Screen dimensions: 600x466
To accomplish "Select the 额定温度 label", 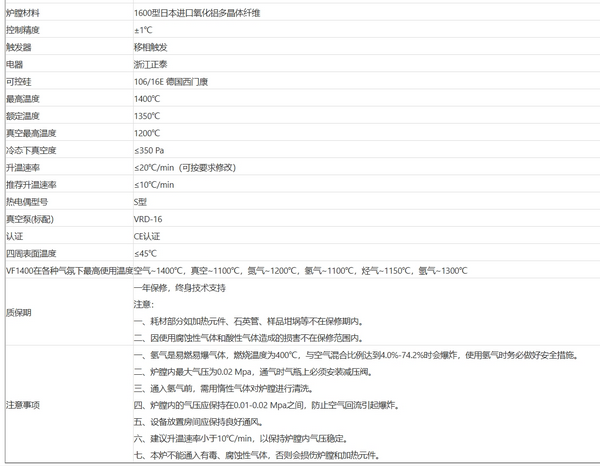I will point(23,116).
